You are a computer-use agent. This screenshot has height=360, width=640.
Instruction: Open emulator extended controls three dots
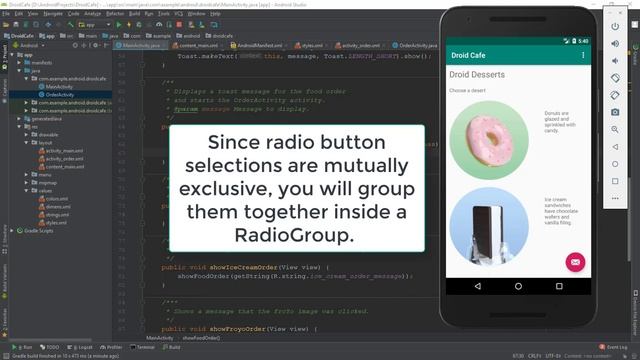[615, 198]
